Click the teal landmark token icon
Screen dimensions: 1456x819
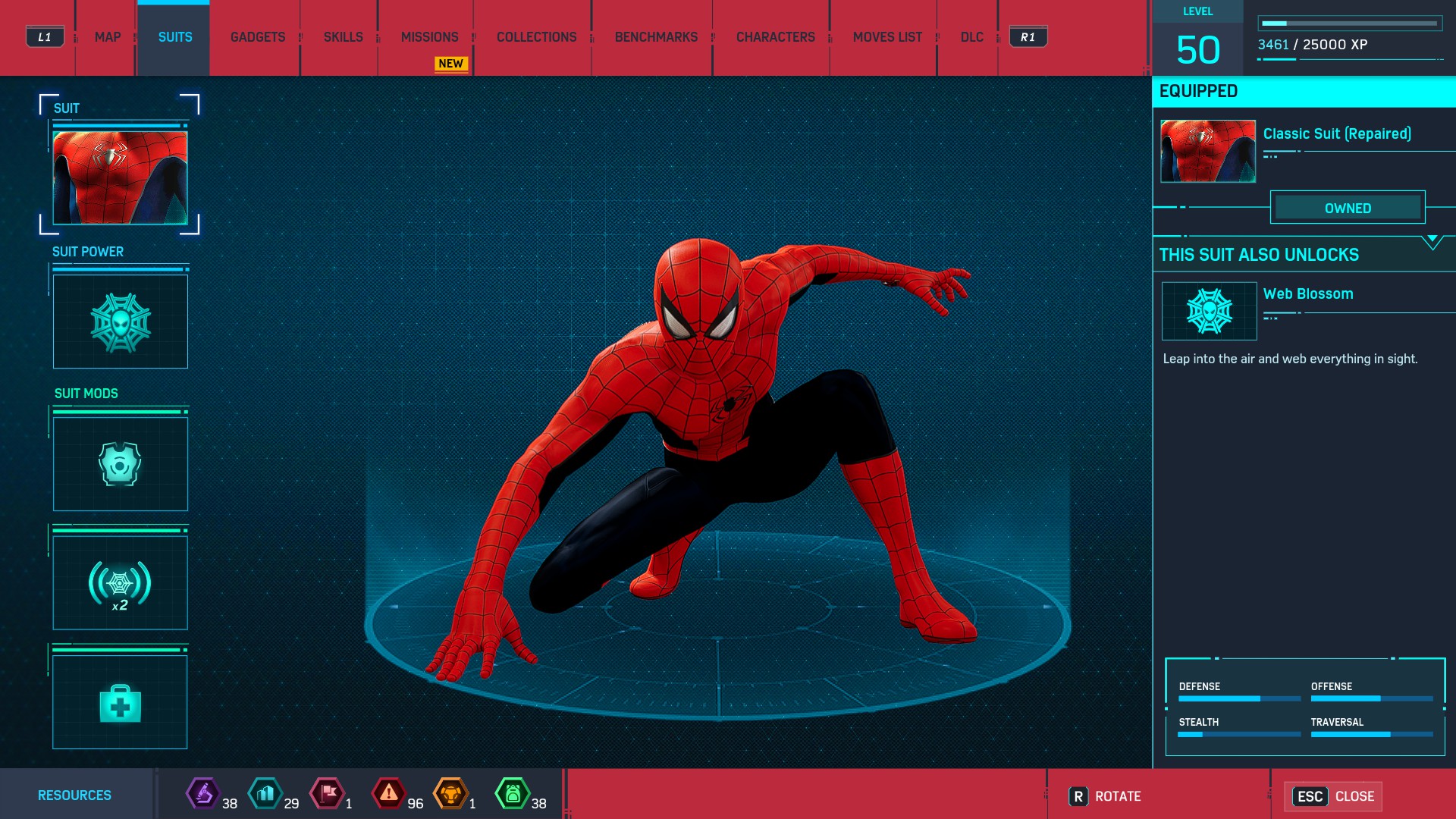(265, 794)
